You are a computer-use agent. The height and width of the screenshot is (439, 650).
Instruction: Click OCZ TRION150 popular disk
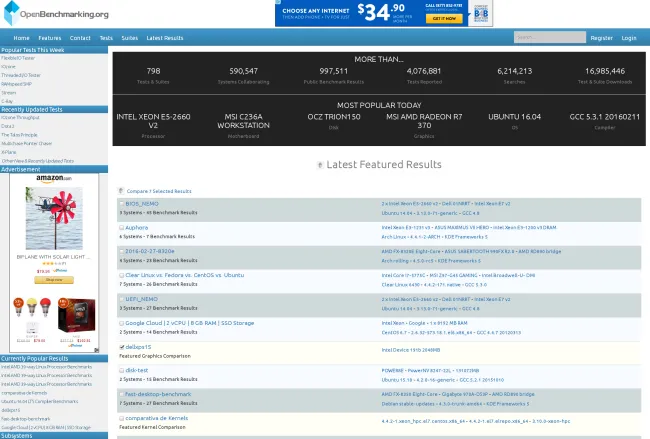[x=334, y=117]
